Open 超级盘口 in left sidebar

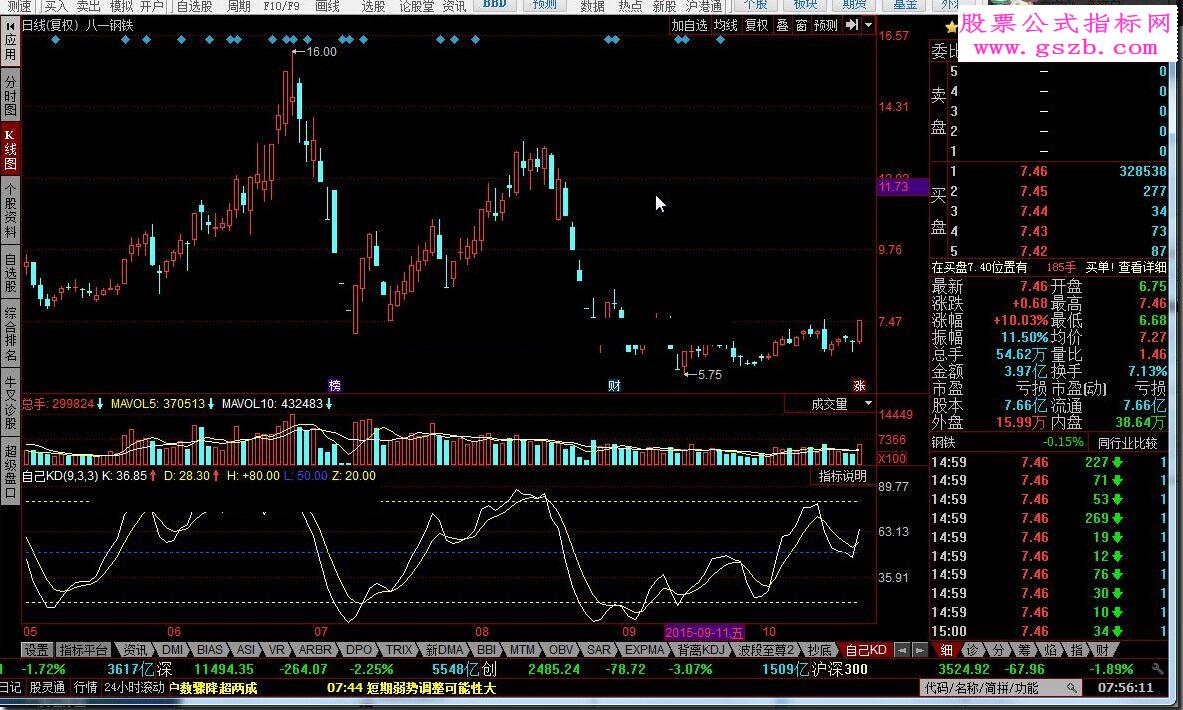pos(11,471)
